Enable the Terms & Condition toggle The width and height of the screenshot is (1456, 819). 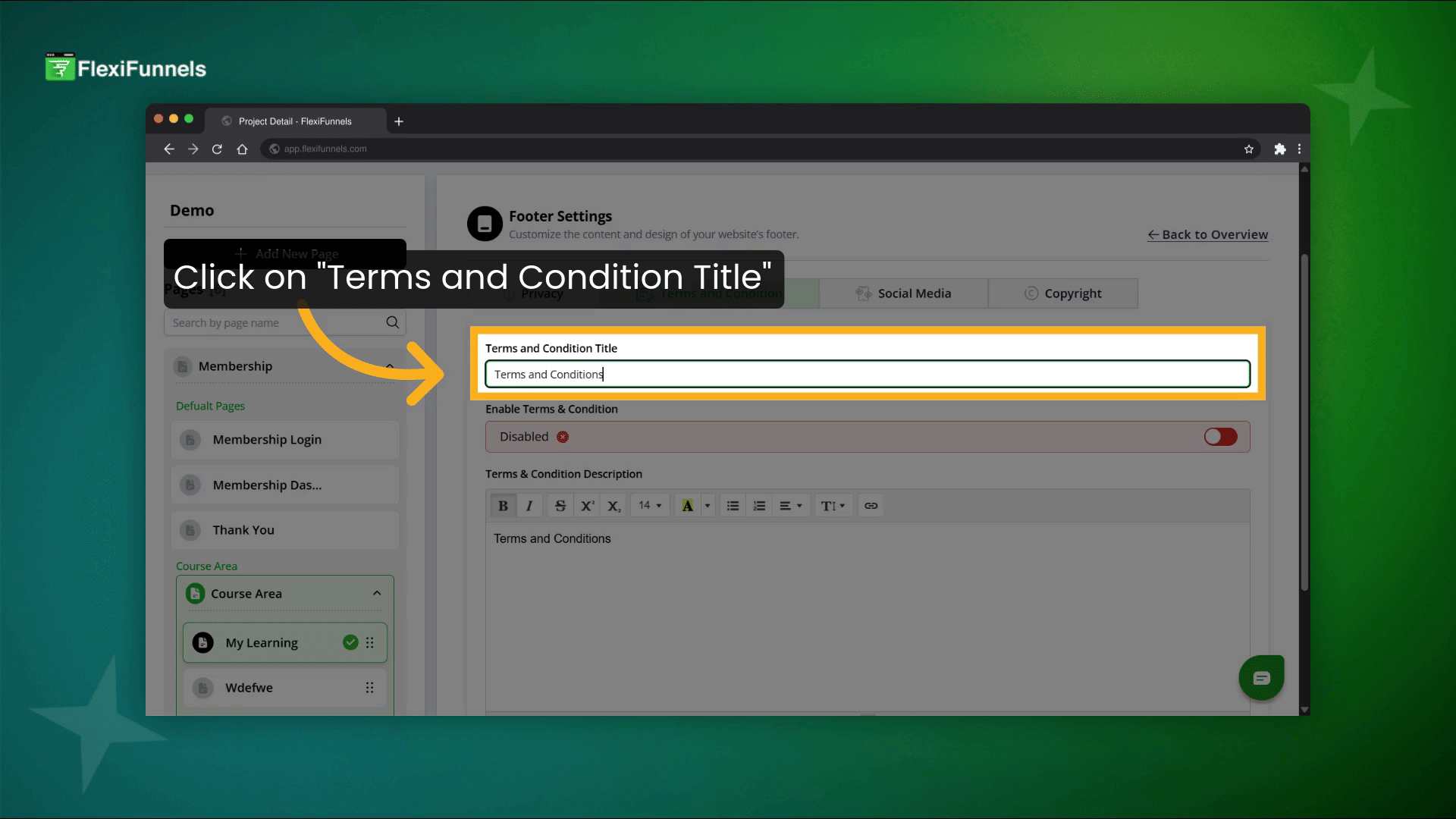[x=1220, y=437]
